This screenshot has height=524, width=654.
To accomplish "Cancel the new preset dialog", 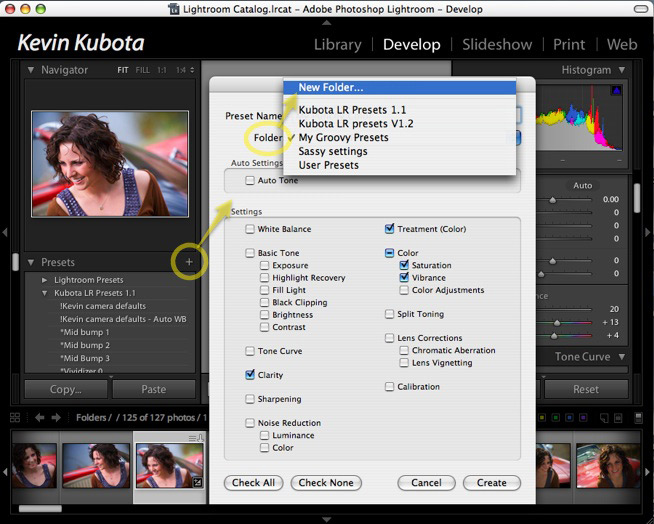I will [426, 483].
